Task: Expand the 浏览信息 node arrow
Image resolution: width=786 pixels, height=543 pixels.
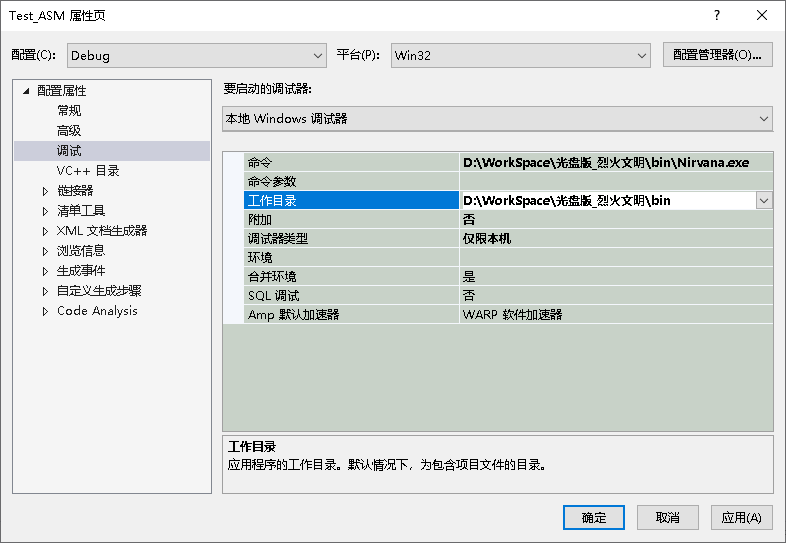Action: click(45, 251)
